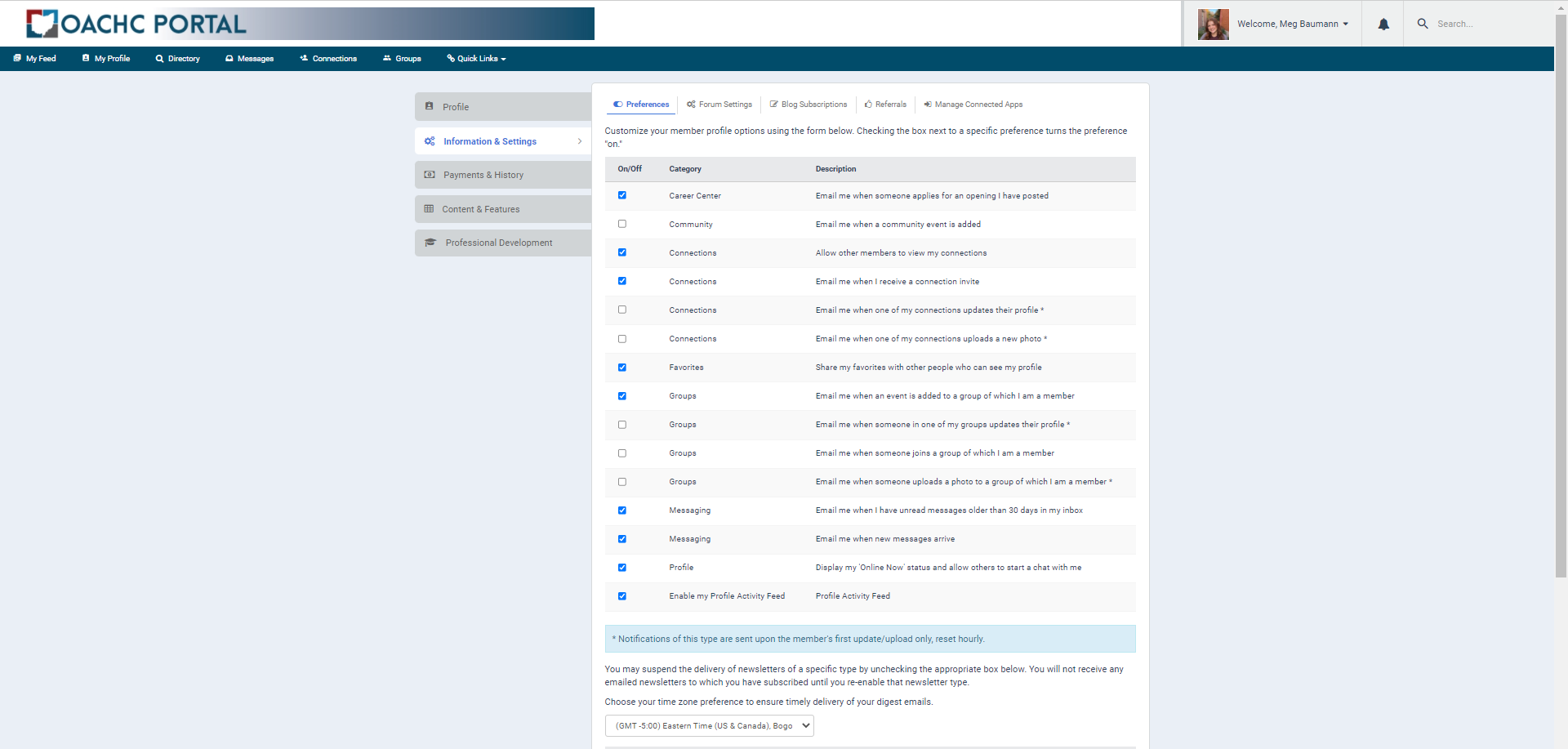The width and height of the screenshot is (1568, 749).
Task: Select the Information & Settings gear icon
Action: click(430, 140)
